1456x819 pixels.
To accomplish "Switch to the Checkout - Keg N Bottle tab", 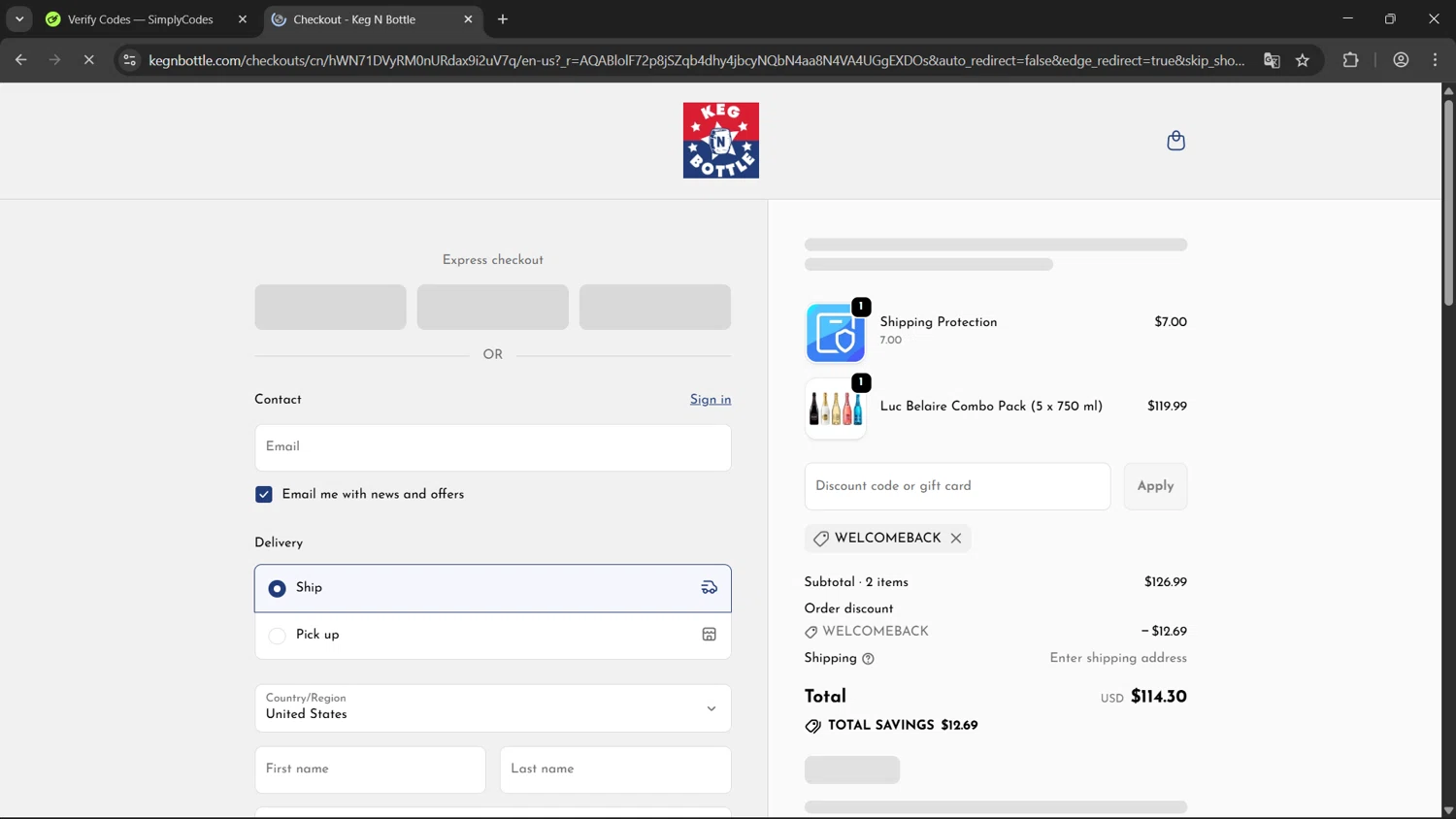I will point(373,19).
